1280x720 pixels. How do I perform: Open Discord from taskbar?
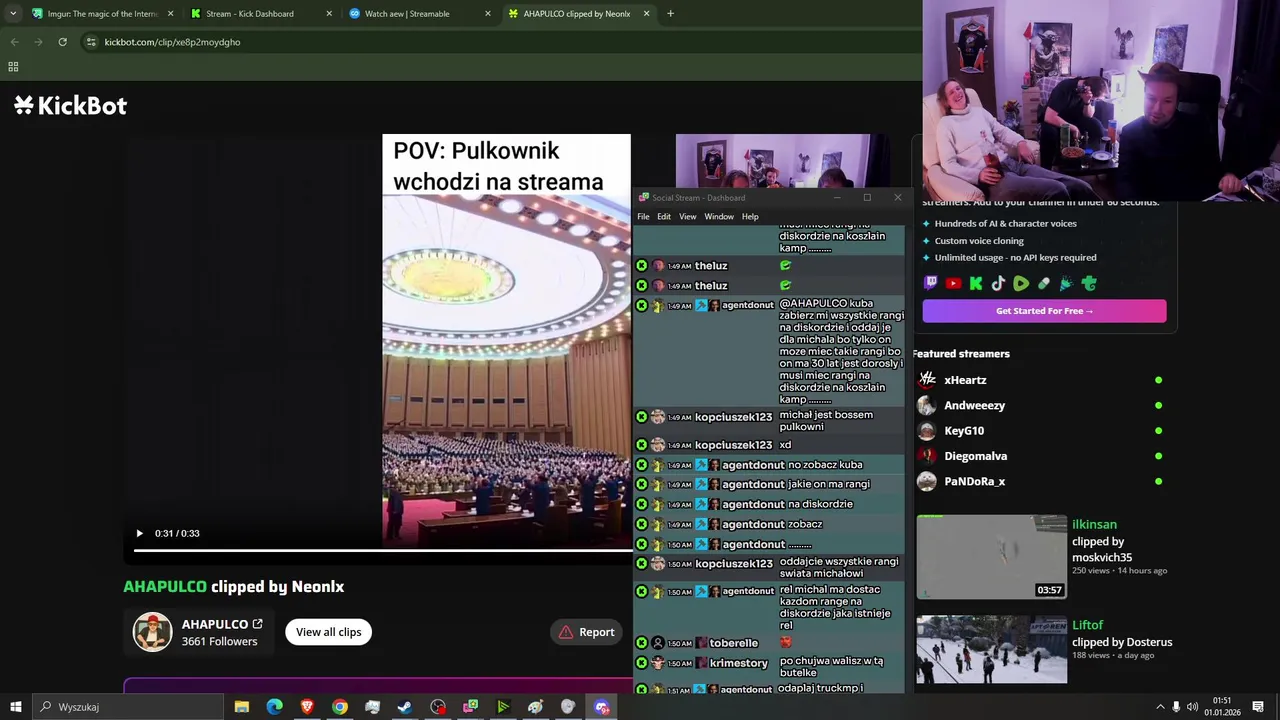point(601,707)
